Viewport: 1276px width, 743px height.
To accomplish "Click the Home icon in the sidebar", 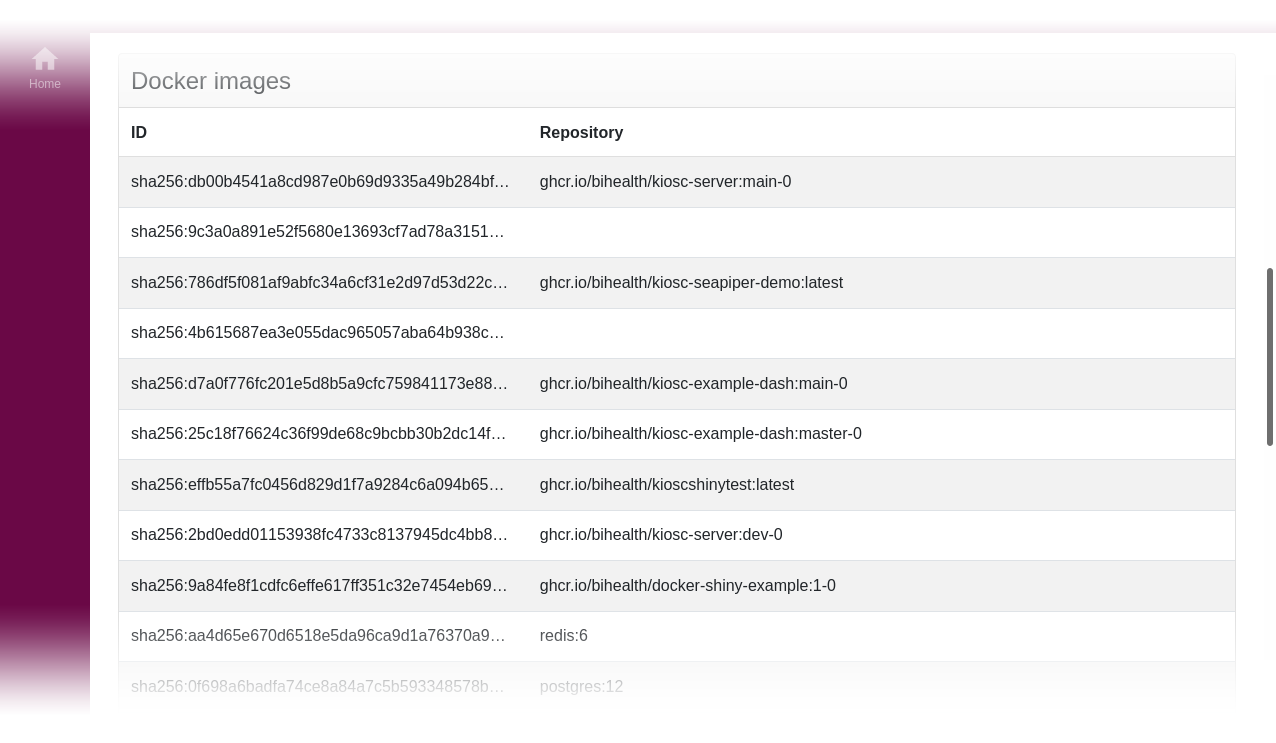I will click(45, 59).
